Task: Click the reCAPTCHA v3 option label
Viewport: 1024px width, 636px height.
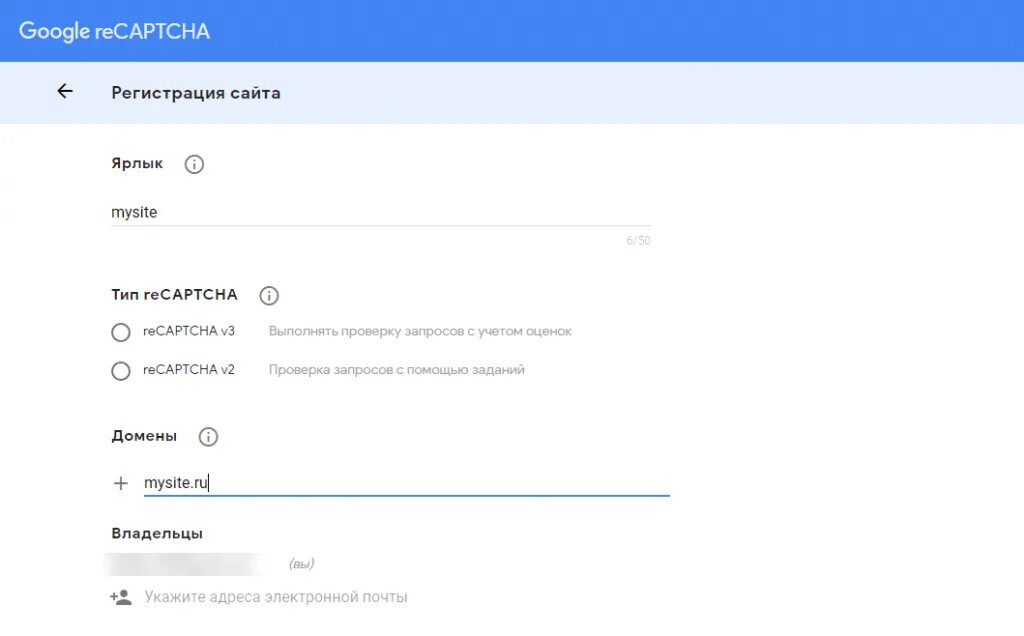Action: 189,331
